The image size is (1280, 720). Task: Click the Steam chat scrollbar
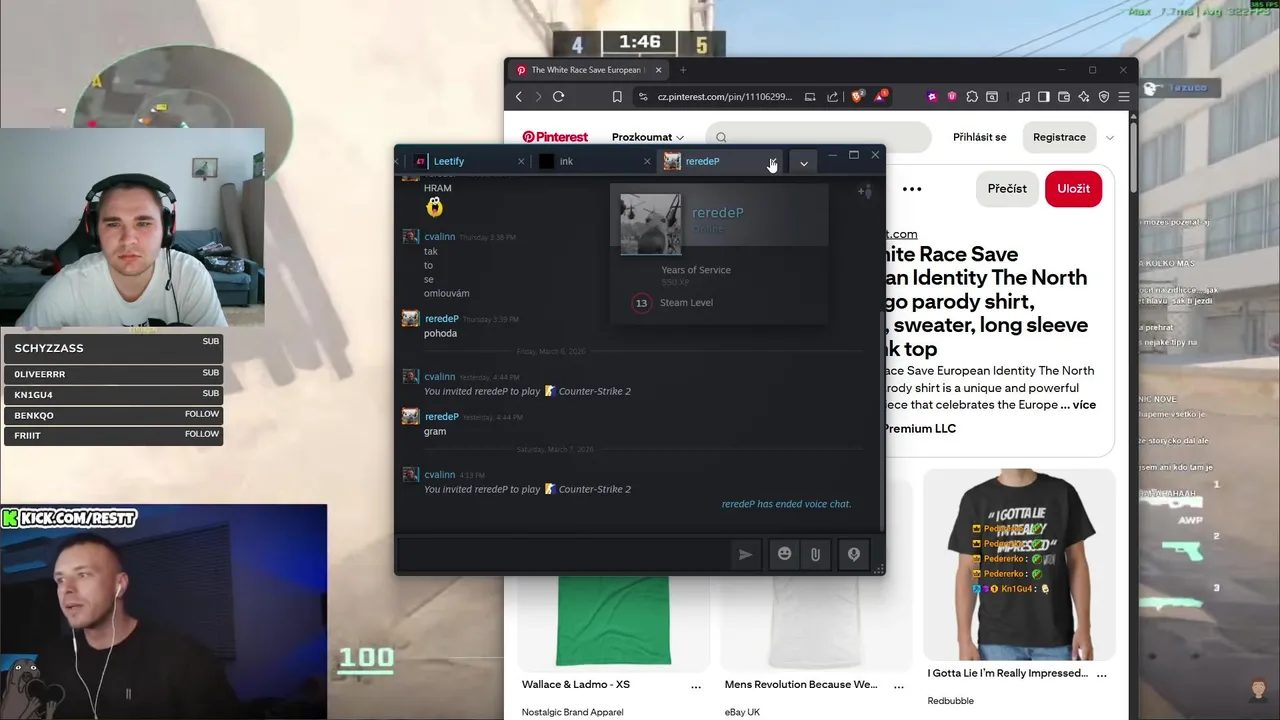tap(880, 420)
